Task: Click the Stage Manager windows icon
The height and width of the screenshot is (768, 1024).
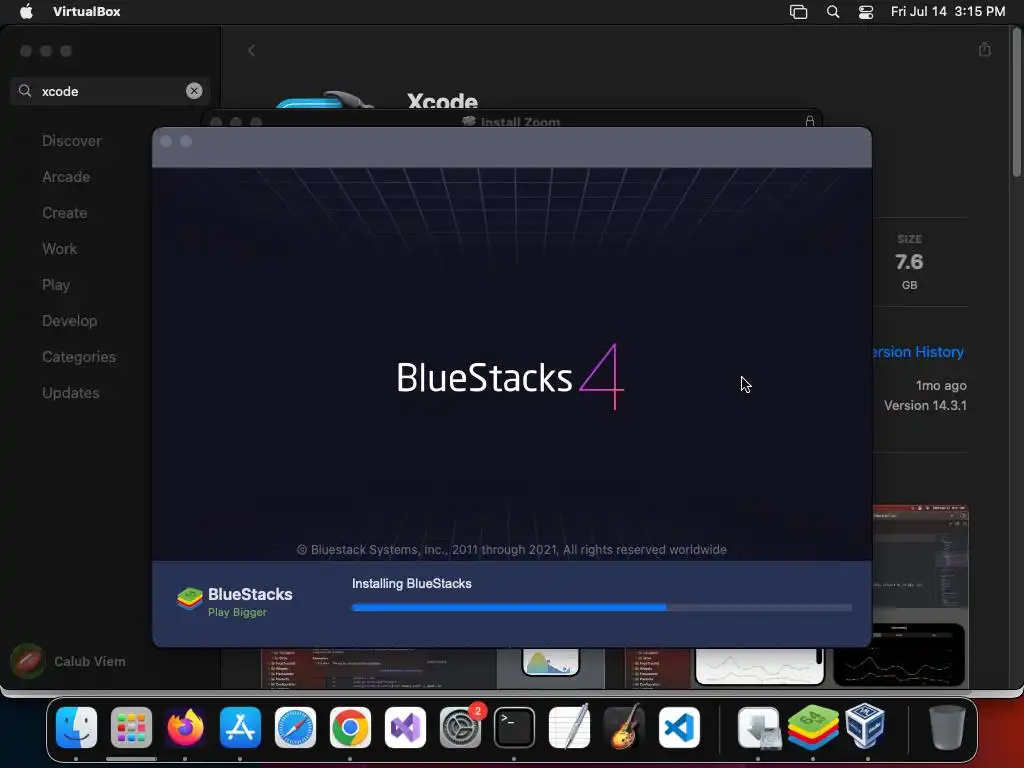Action: click(798, 12)
